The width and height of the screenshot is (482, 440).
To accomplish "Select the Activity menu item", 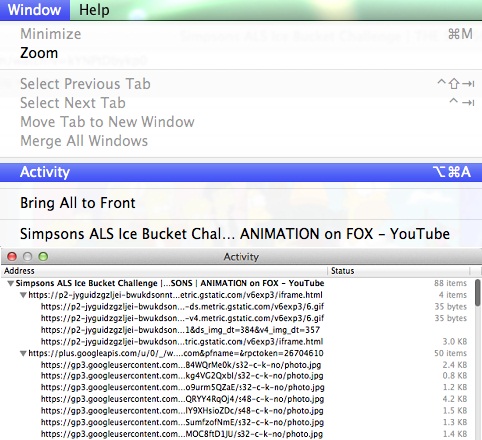I will (241, 172).
